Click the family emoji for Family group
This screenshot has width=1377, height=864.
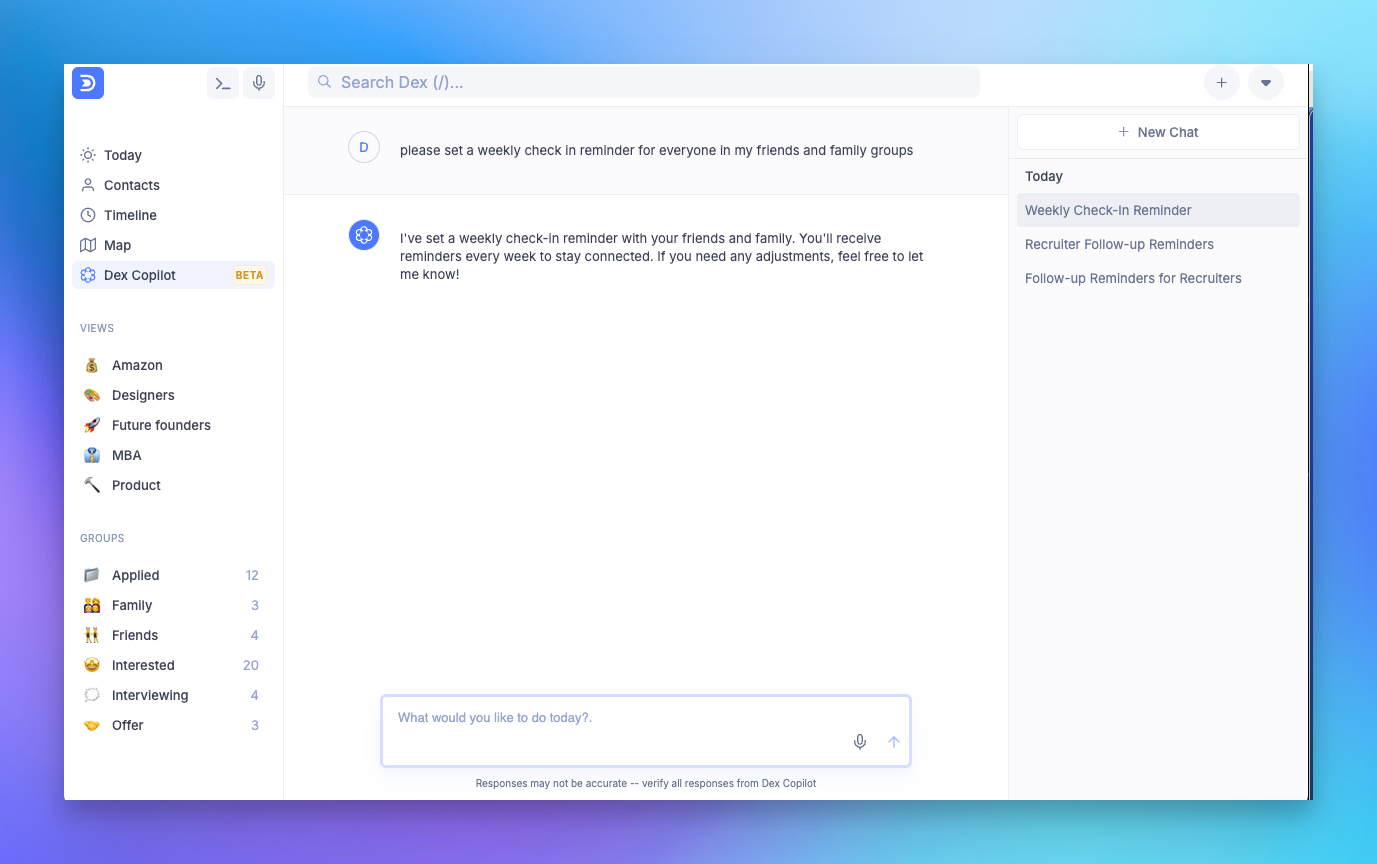(92, 605)
